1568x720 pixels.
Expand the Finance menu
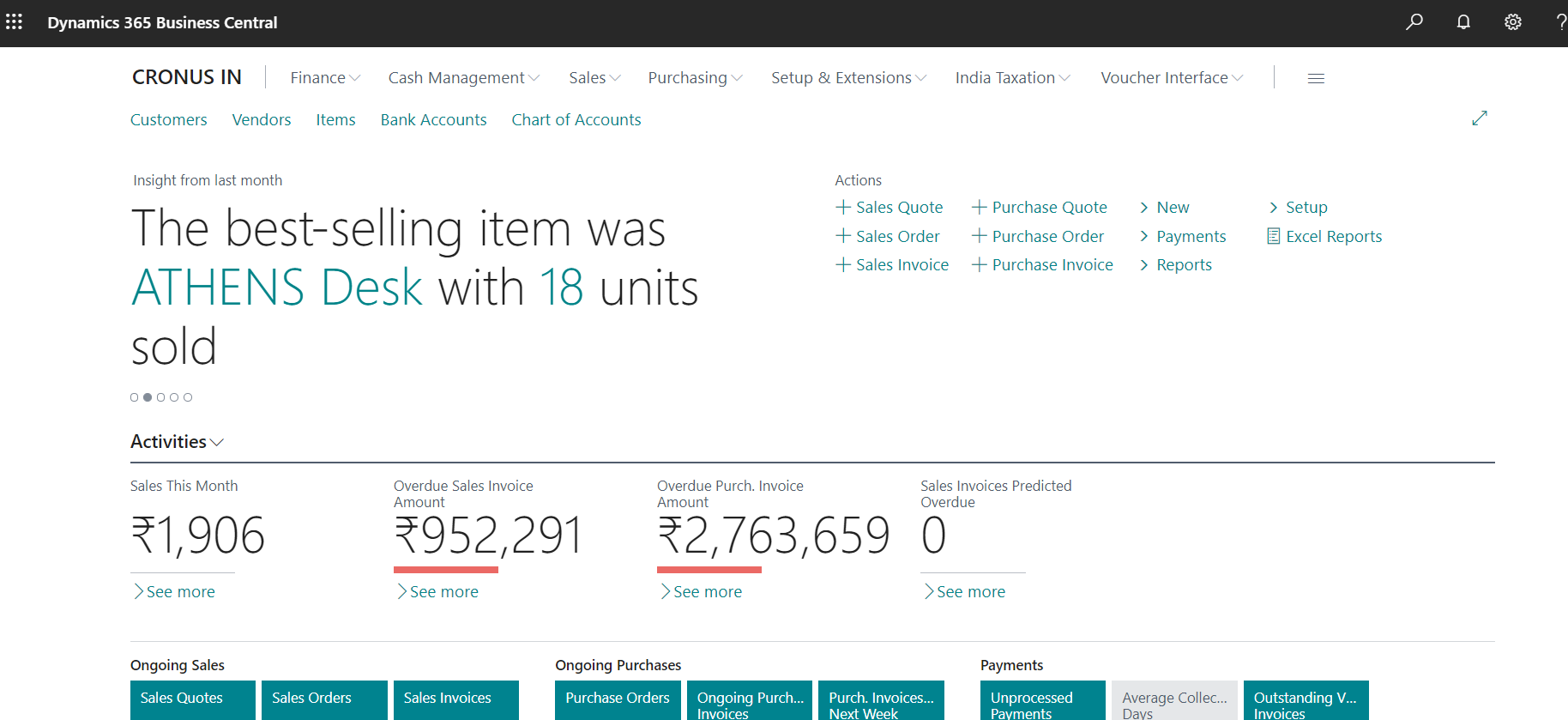pos(325,78)
